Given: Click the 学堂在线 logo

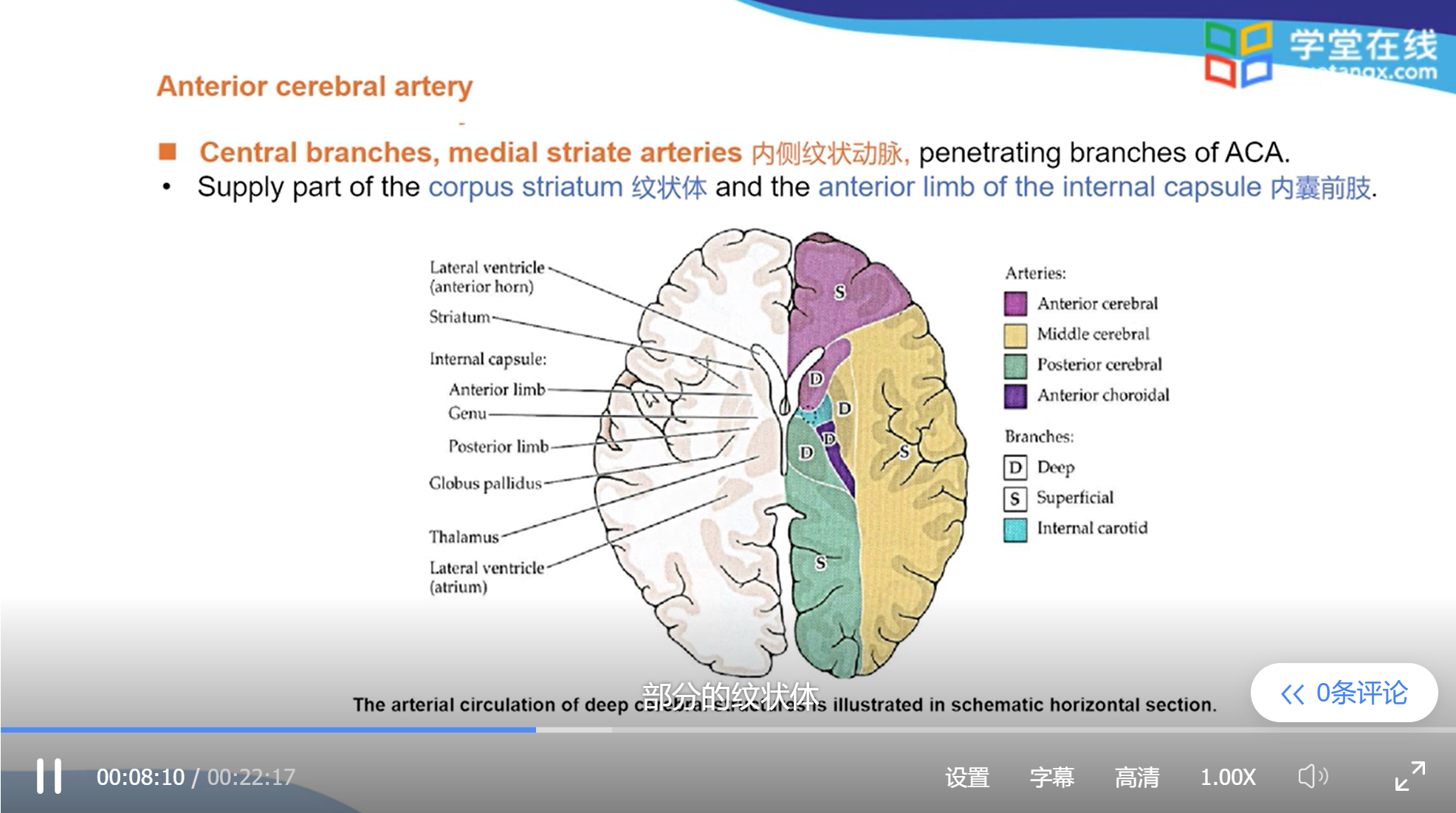Looking at the screenshot, I should (1322, 53).
